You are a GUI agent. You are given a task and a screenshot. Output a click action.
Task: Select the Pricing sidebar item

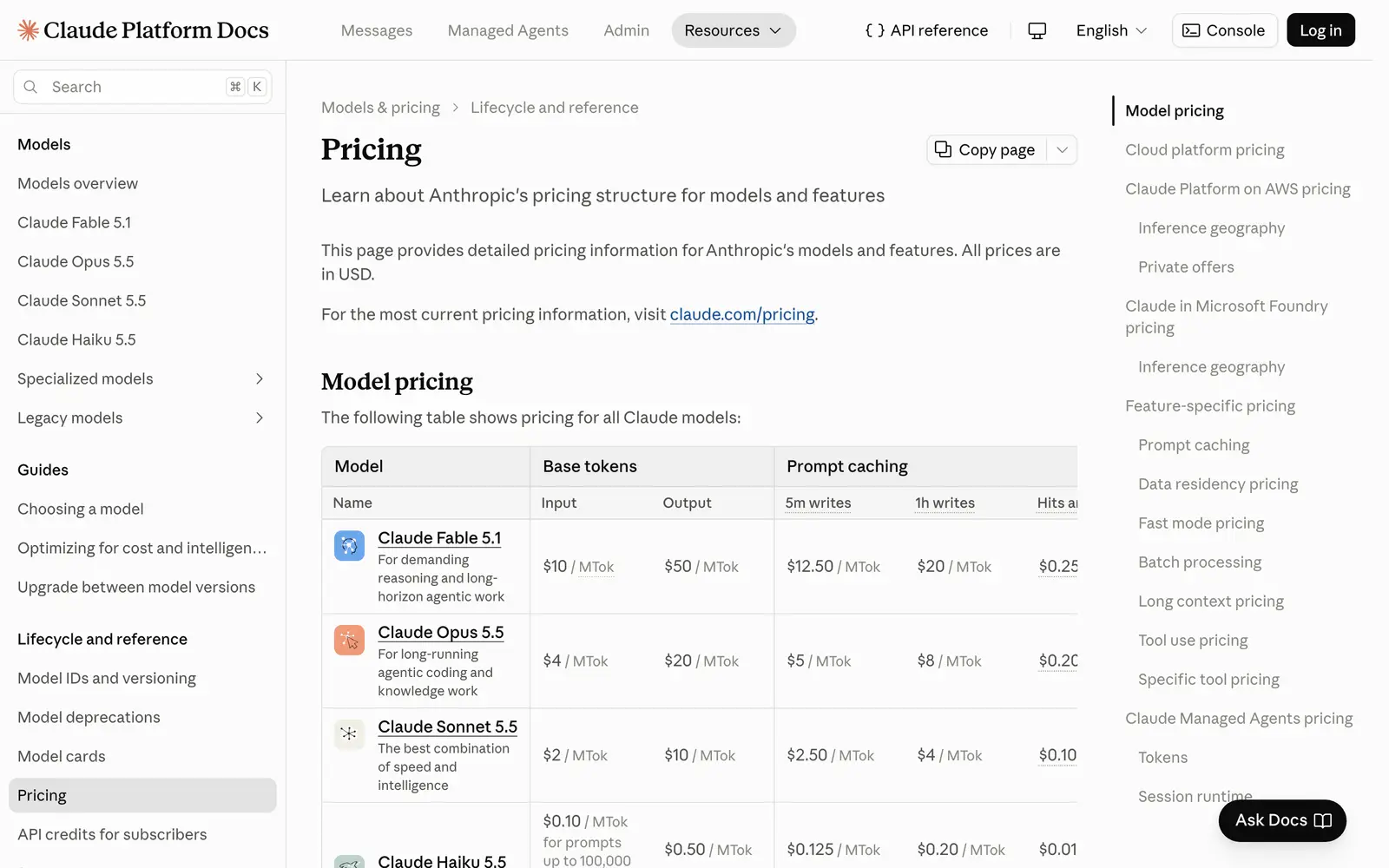tap(142, 795)
